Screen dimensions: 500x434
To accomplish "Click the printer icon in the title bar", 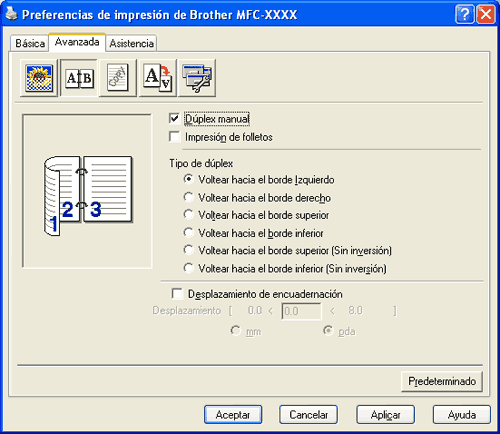I will pos(11,14).
